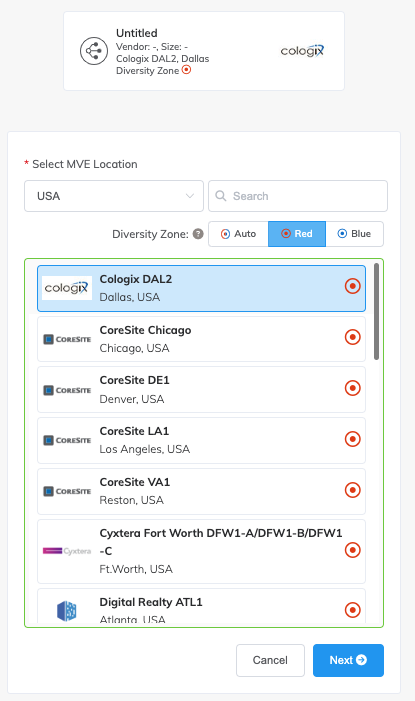The width and height of the screenshot is (415, 701).
Task: Click the Next button
Action: 348,660
